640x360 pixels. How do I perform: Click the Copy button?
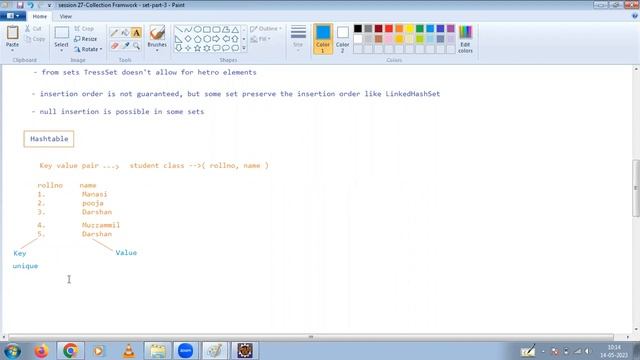pos(35,39)
